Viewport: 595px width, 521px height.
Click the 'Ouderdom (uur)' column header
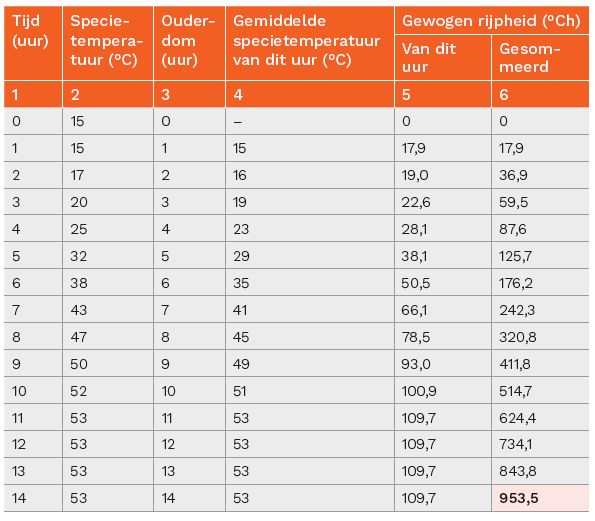coord(189,43)
